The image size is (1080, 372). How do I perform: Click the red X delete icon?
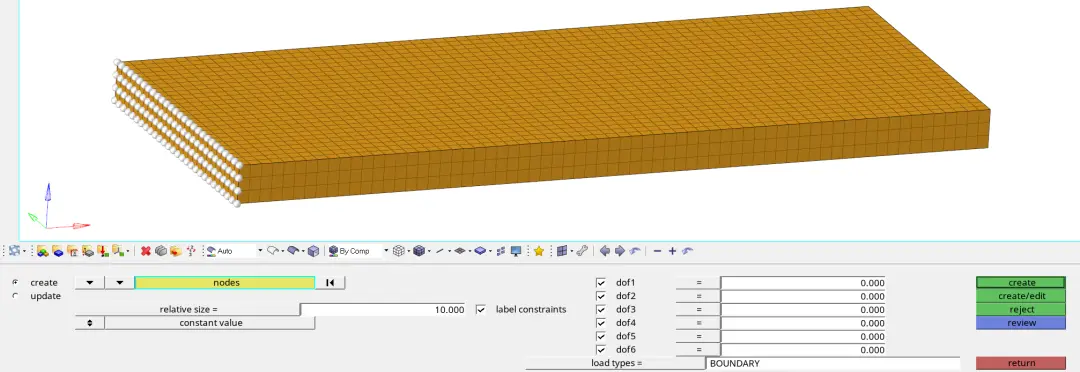145,251
